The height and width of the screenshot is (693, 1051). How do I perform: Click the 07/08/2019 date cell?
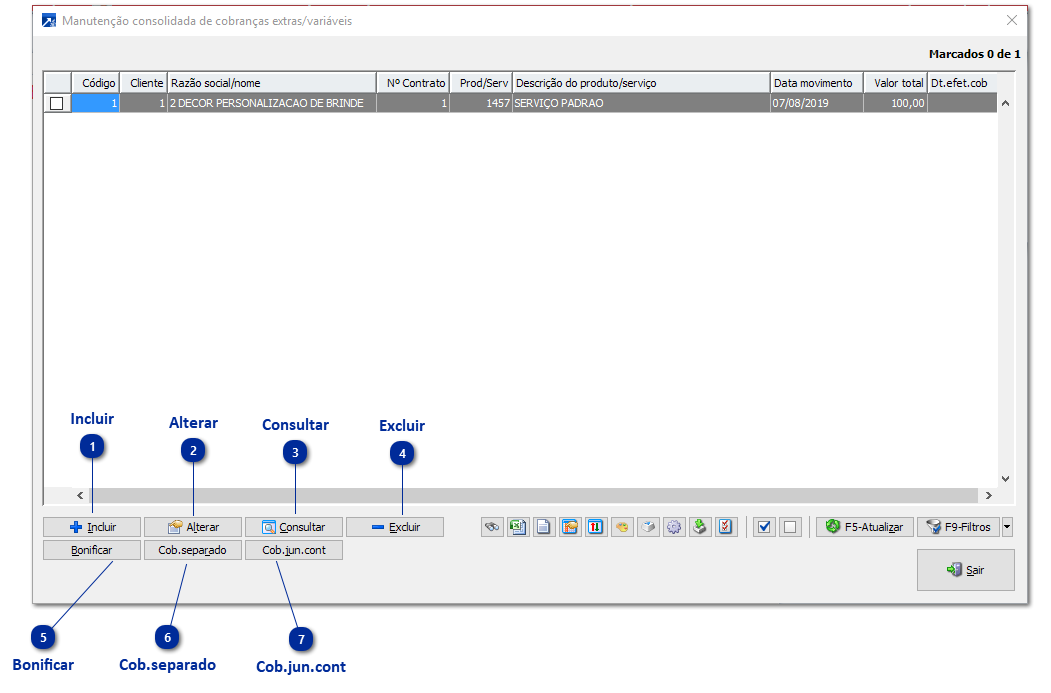816,103
